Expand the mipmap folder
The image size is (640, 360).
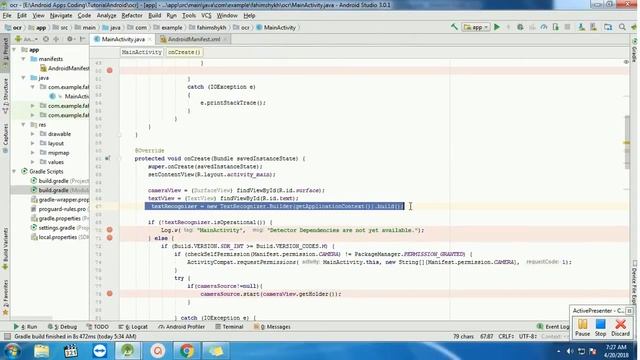(33, 153)
